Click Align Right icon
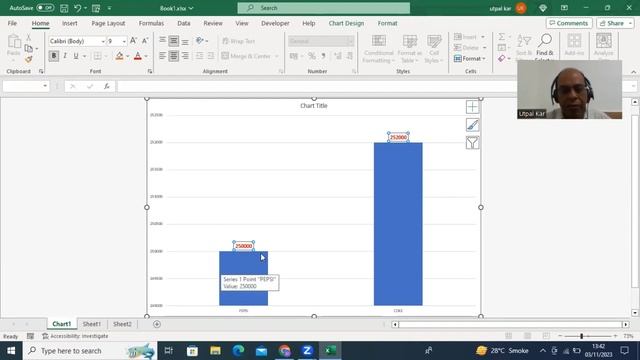 point(185,56)
